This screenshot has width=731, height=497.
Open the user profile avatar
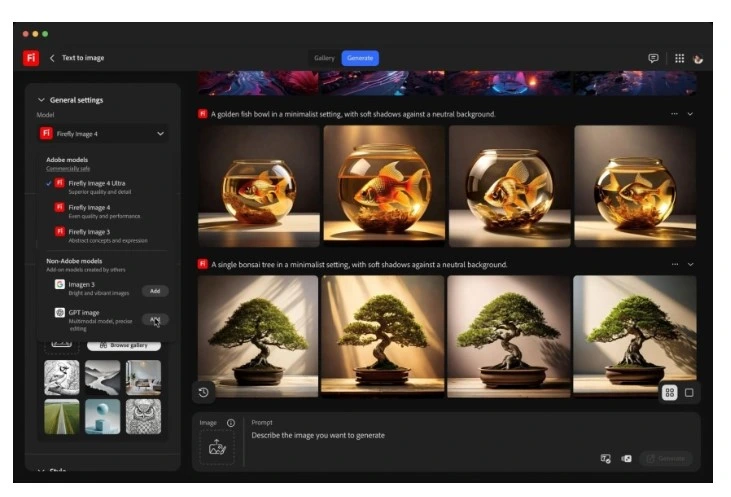pos(698,59)
